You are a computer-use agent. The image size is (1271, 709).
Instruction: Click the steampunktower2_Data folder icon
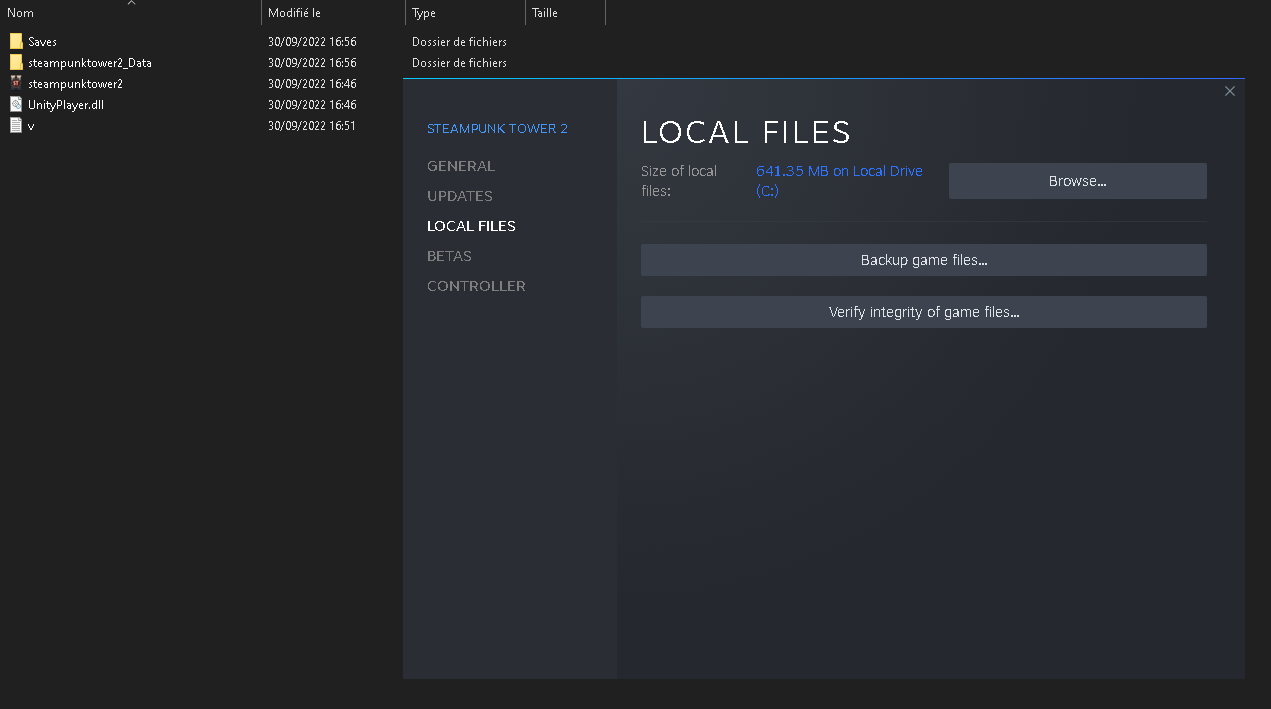click(16, 63)
